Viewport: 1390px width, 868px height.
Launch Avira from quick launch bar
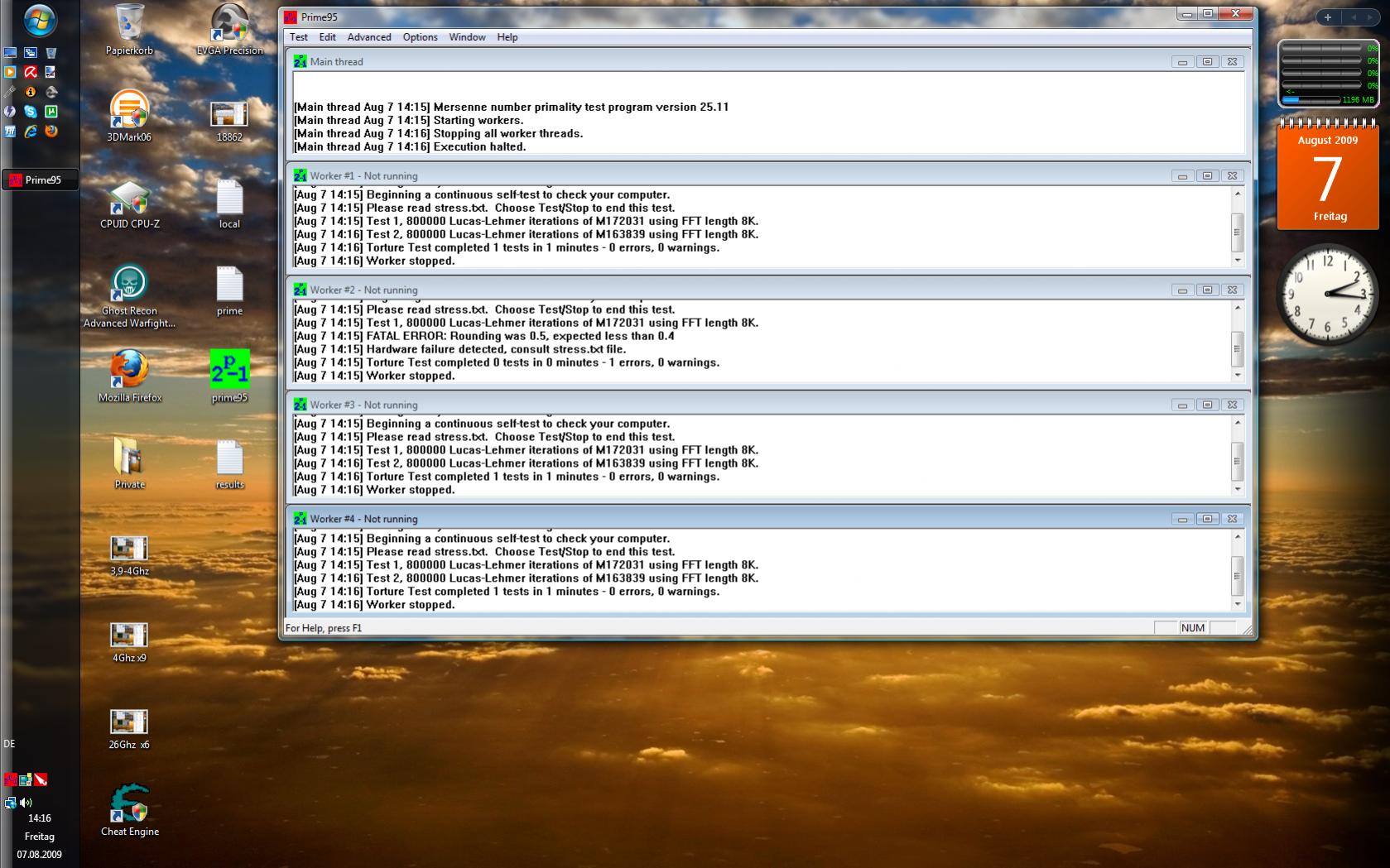click(x=31, y=72)
